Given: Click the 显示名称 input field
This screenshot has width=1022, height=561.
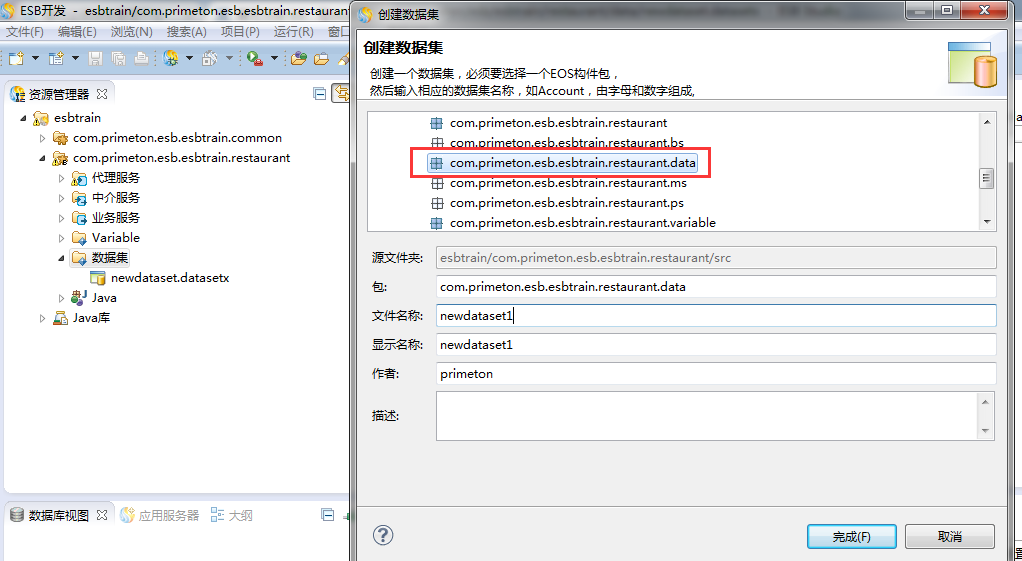Looking at the screenshot, I should [x=716, y=345].
